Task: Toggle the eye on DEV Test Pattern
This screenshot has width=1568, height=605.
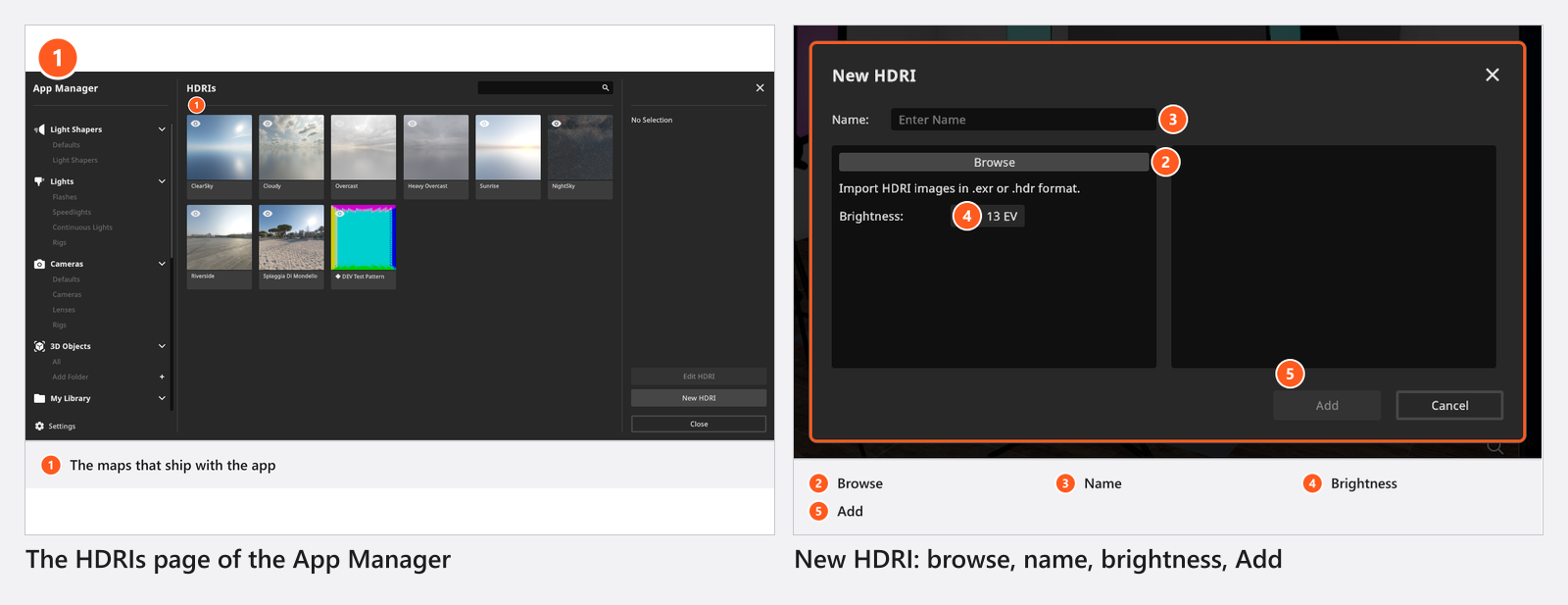Action: 340,214
